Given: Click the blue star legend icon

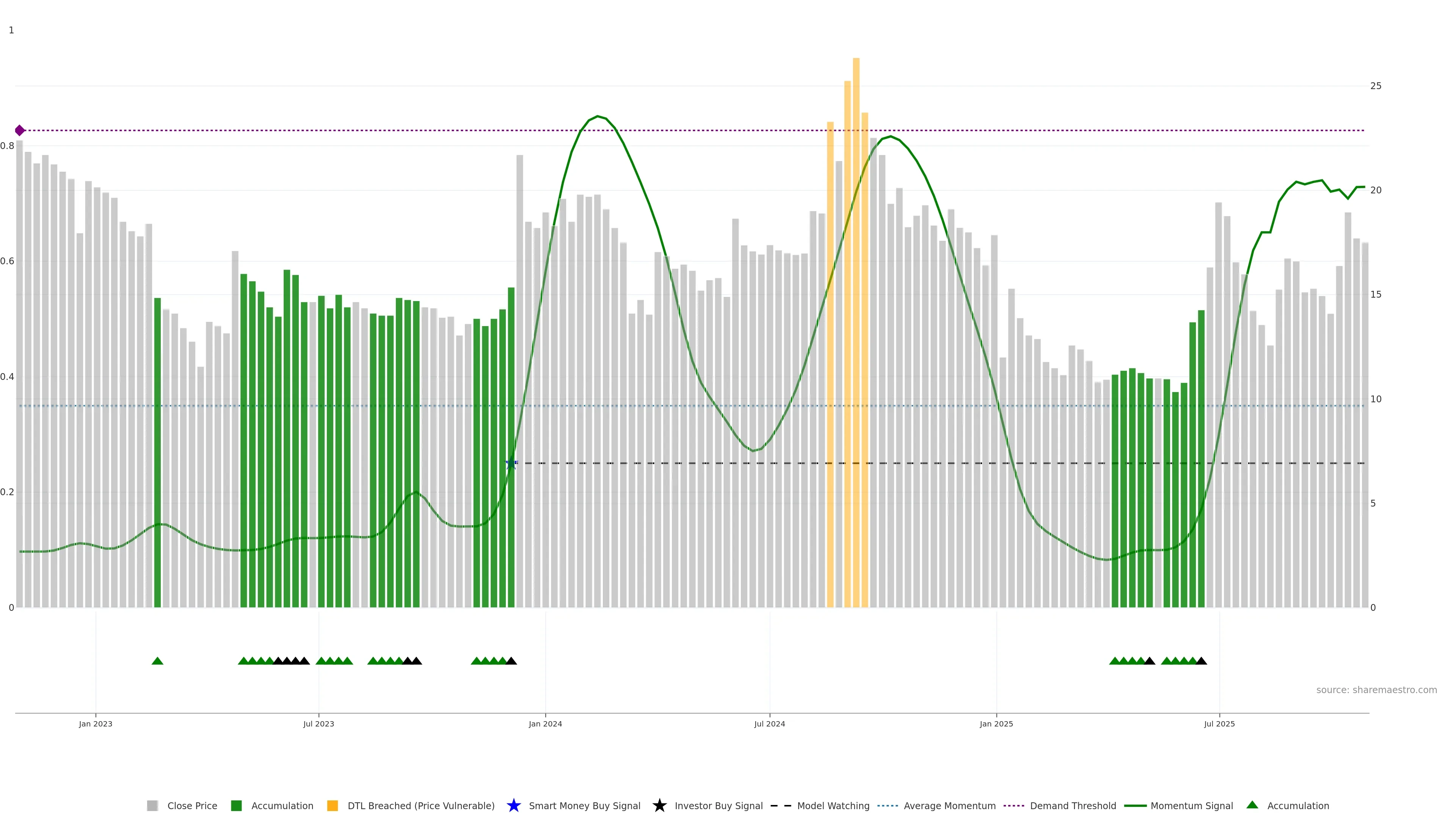Looking at the screenshot, I should 513,805.
